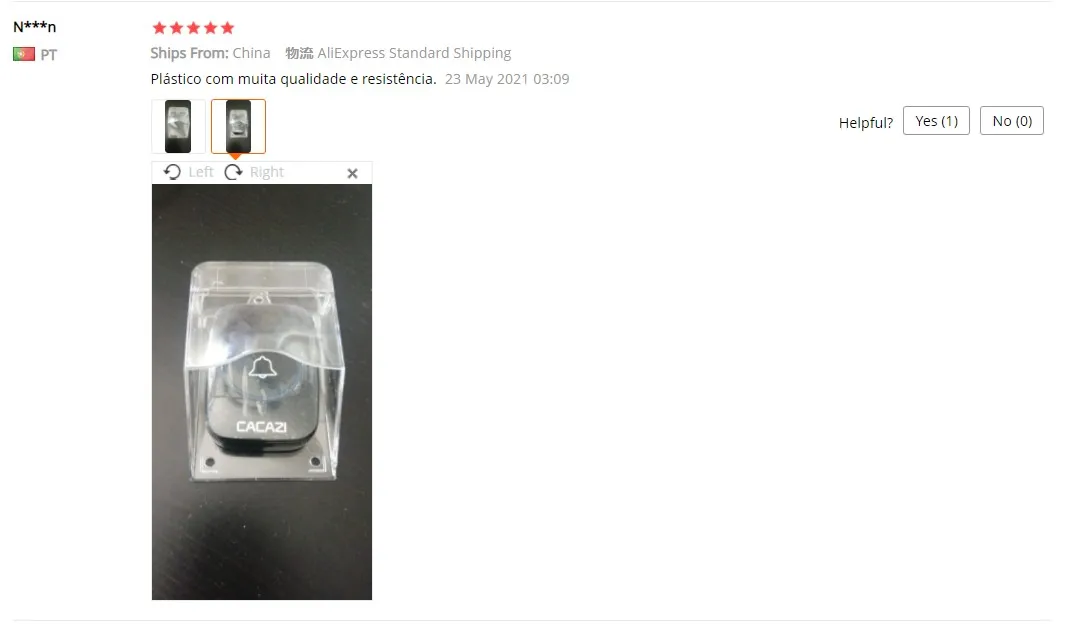Click the orange pointer below selected thumbnail
Screen dimensions: 1069x624
235,157
